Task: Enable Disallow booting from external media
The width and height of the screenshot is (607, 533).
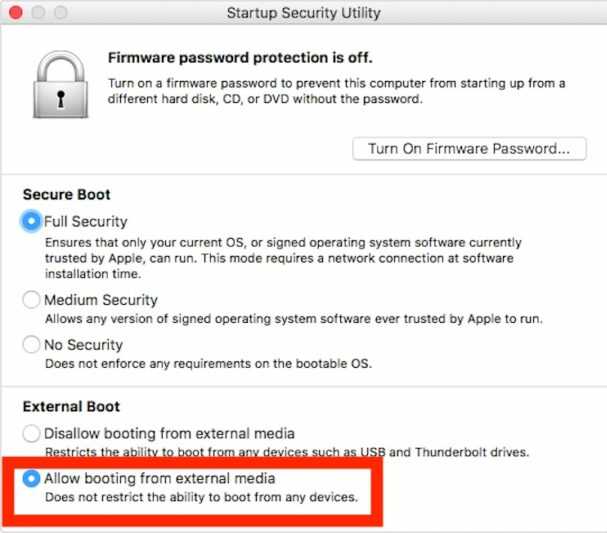Action: [31, 434]
